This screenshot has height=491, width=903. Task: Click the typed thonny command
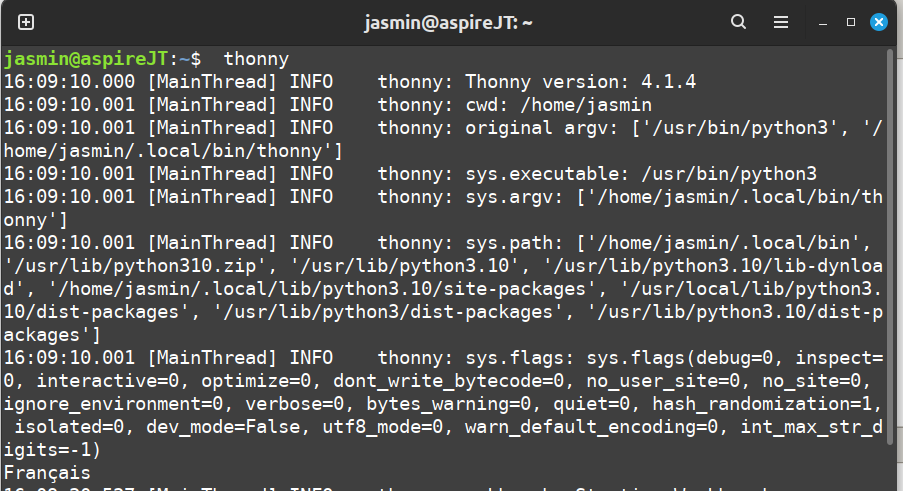(256, 59)
